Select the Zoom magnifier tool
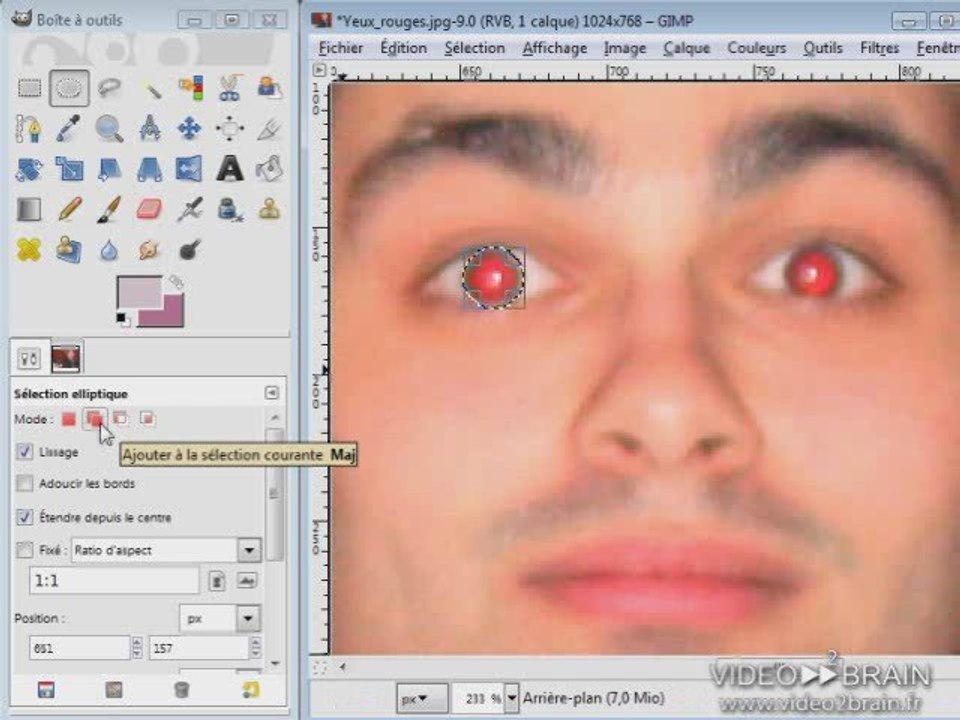The image size is (960, 720). point(109,129)
